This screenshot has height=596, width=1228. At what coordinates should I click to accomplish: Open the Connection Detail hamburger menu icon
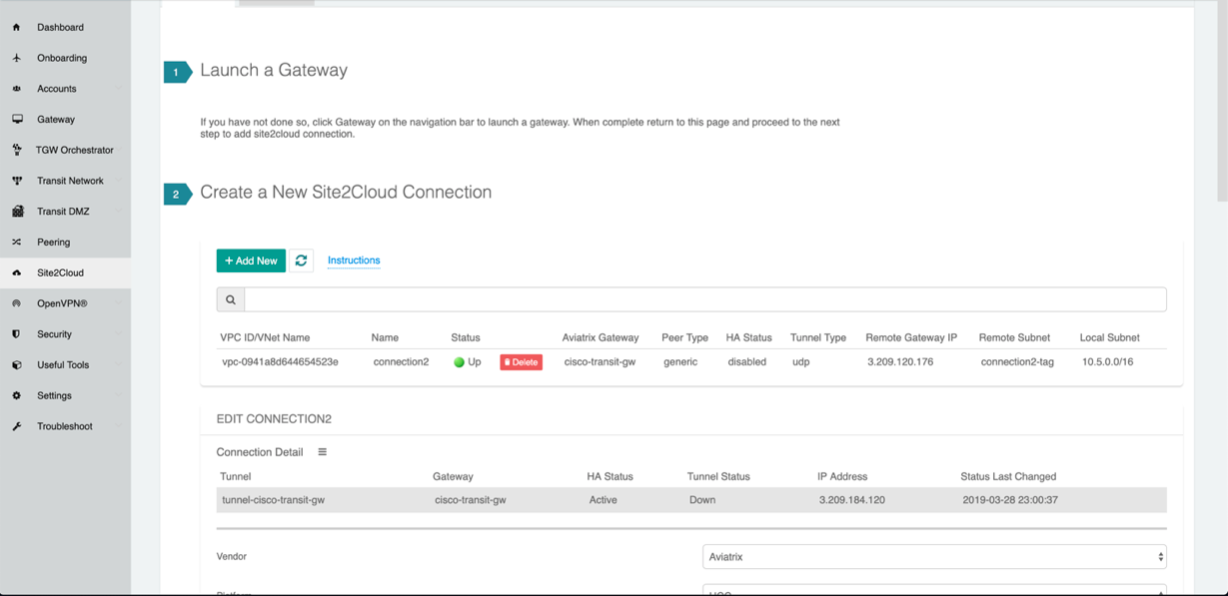tap(322, 452)
